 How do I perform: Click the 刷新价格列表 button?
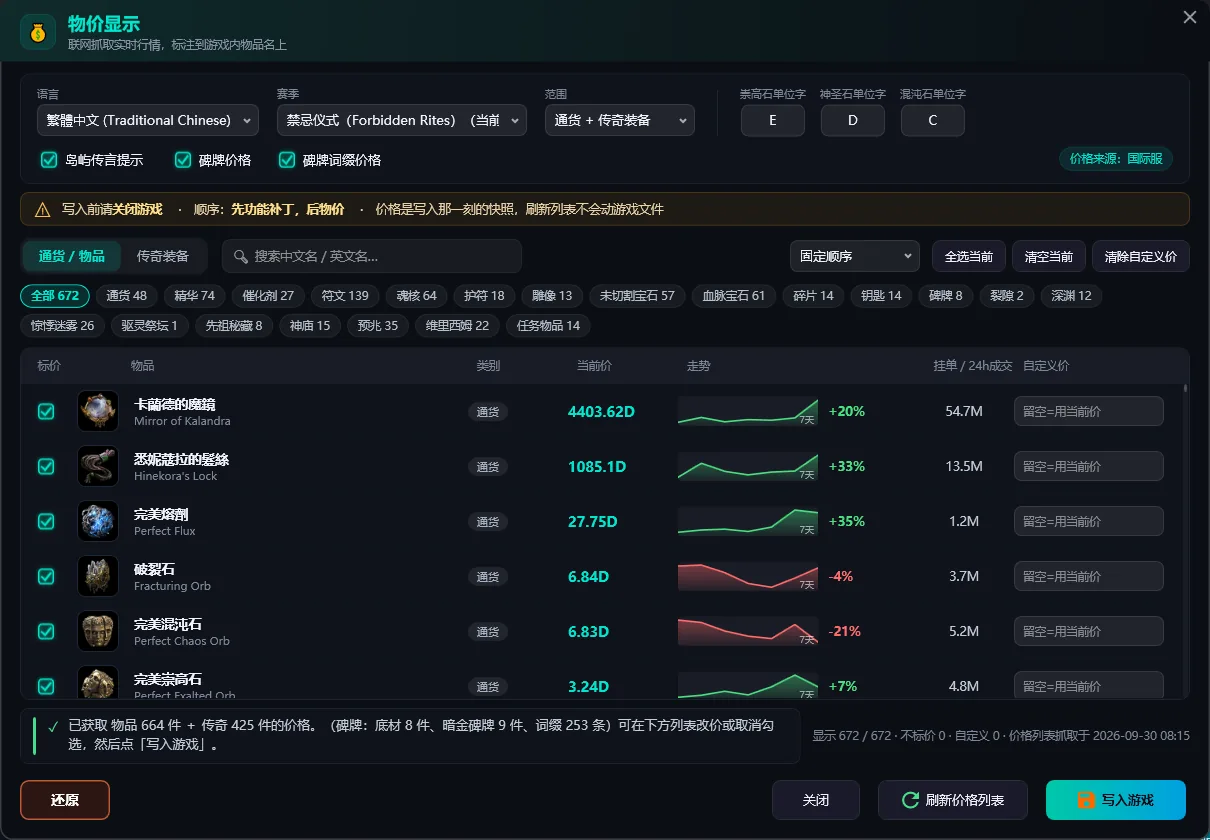click(x=953, y=800)
